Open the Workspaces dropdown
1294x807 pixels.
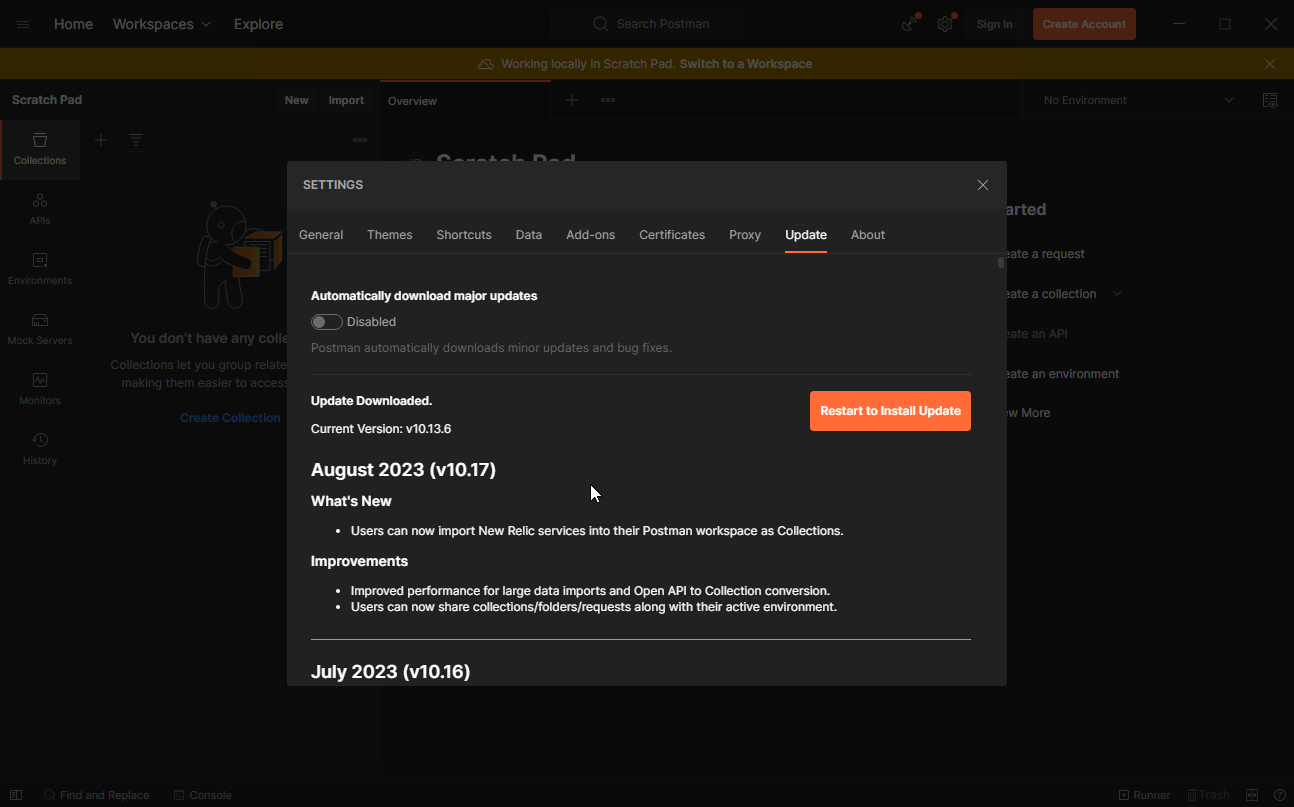[161, 23]
